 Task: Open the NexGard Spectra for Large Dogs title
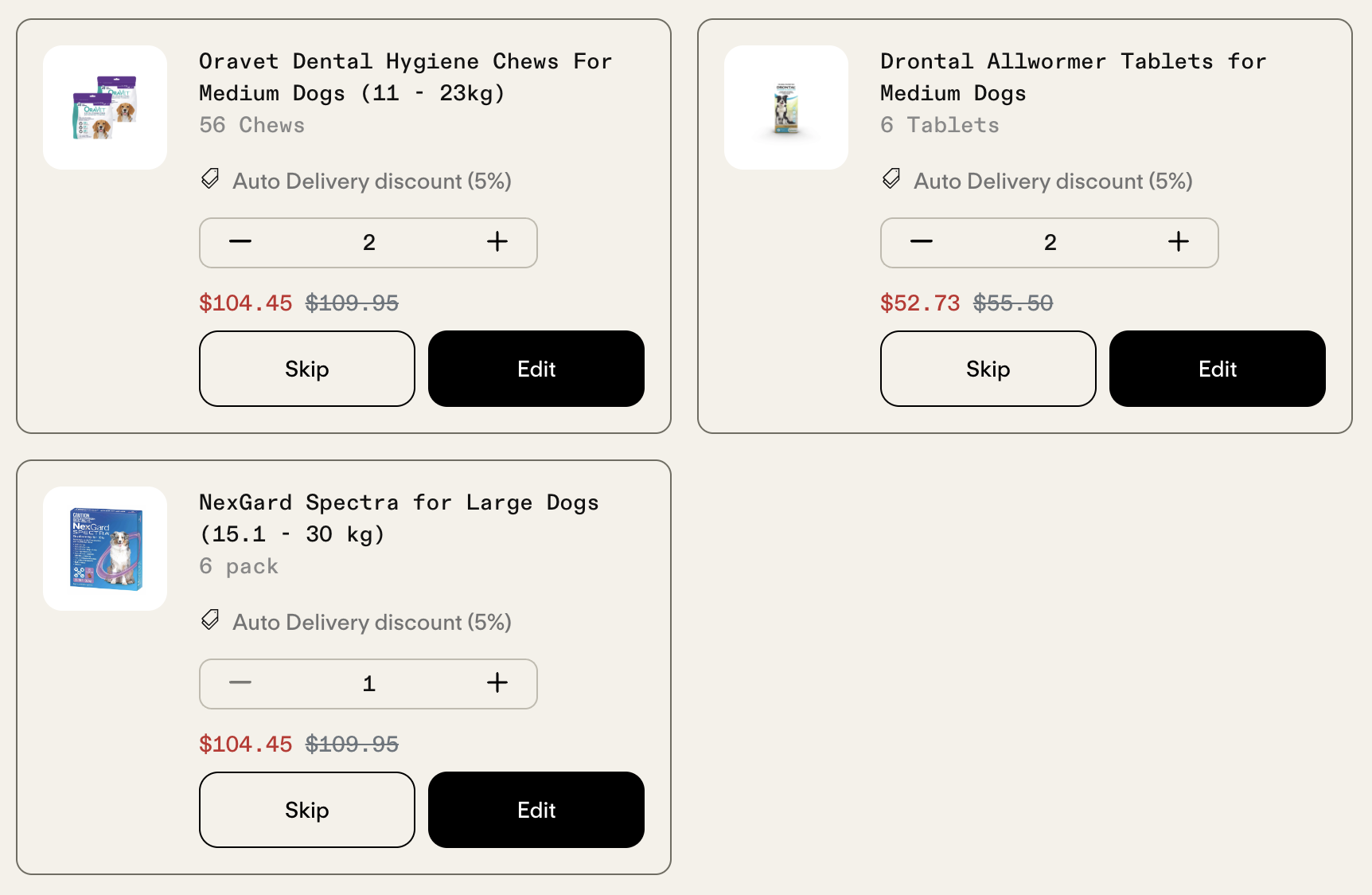399,518
